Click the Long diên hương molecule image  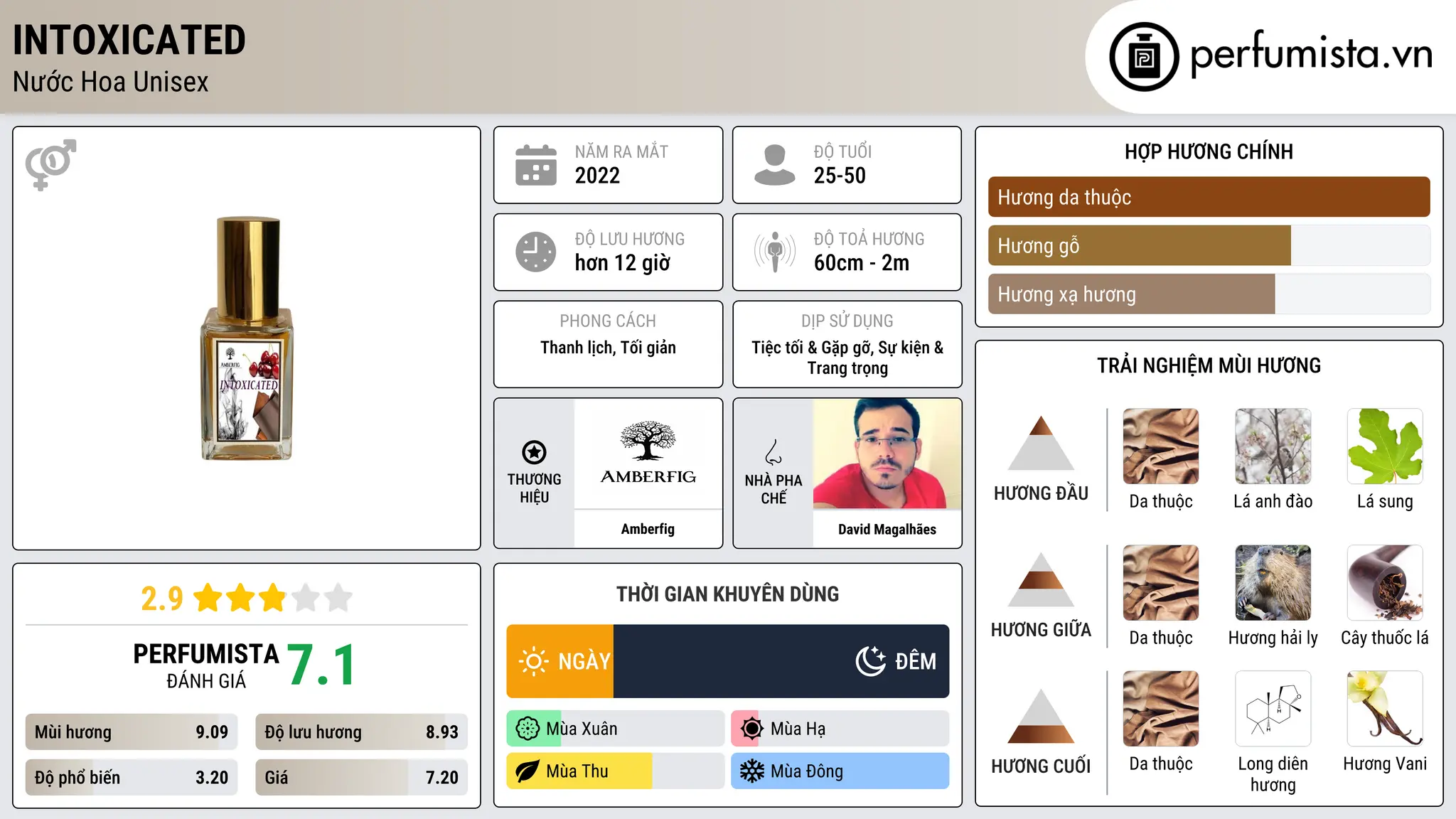[1273, 709]
